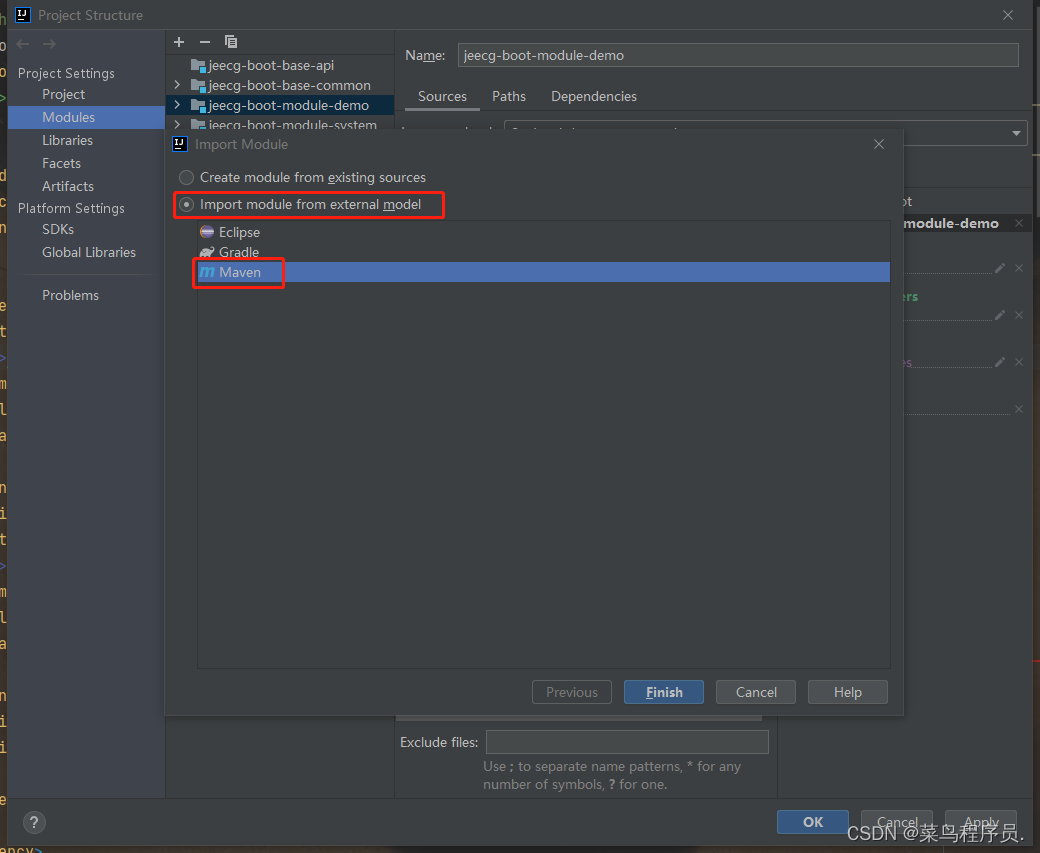This screenshot has height=853, width=1040.
Task: Open Problems page
Action: pos(70,295)
